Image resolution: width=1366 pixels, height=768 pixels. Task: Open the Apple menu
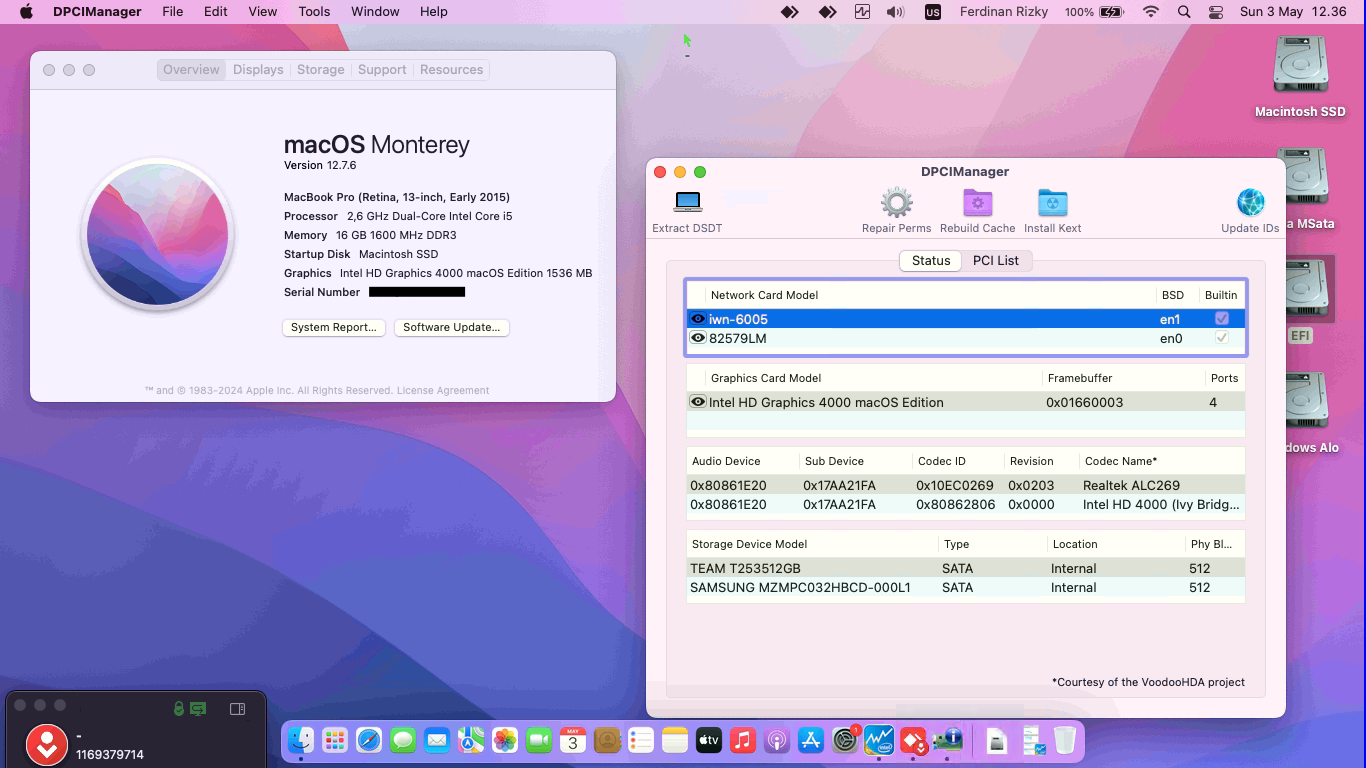[26, 12]
